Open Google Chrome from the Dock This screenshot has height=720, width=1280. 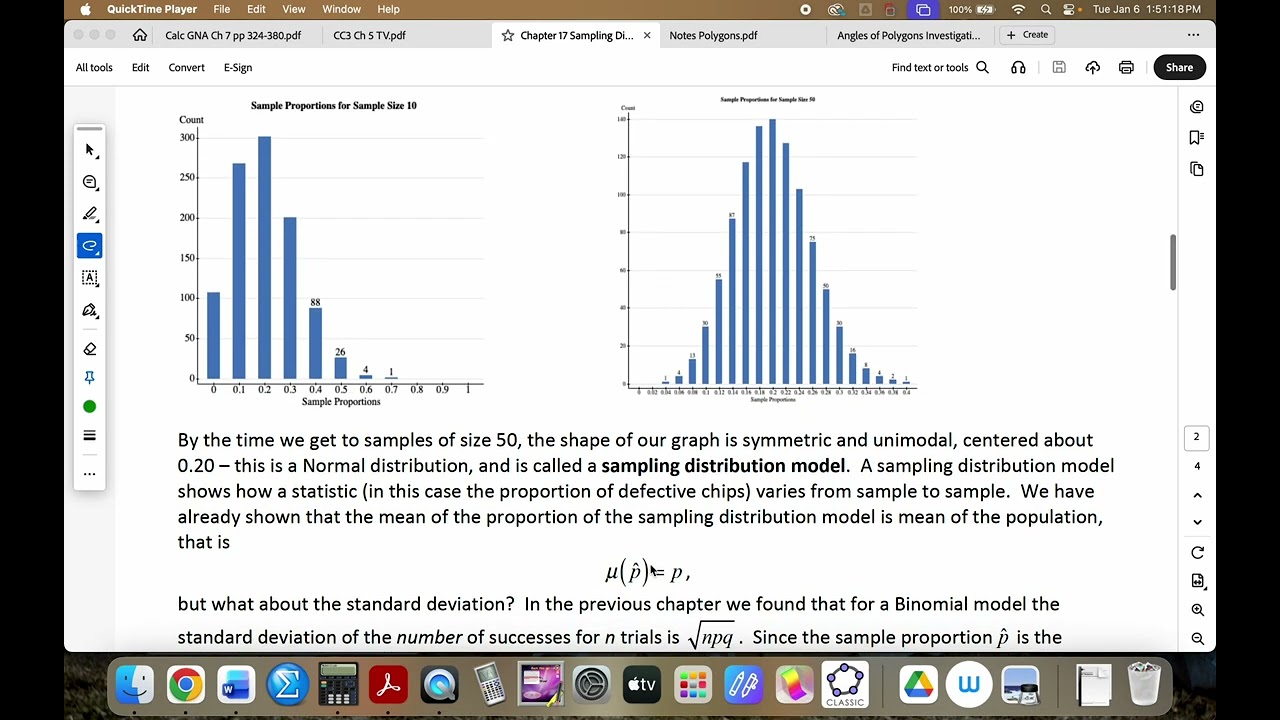185,685
